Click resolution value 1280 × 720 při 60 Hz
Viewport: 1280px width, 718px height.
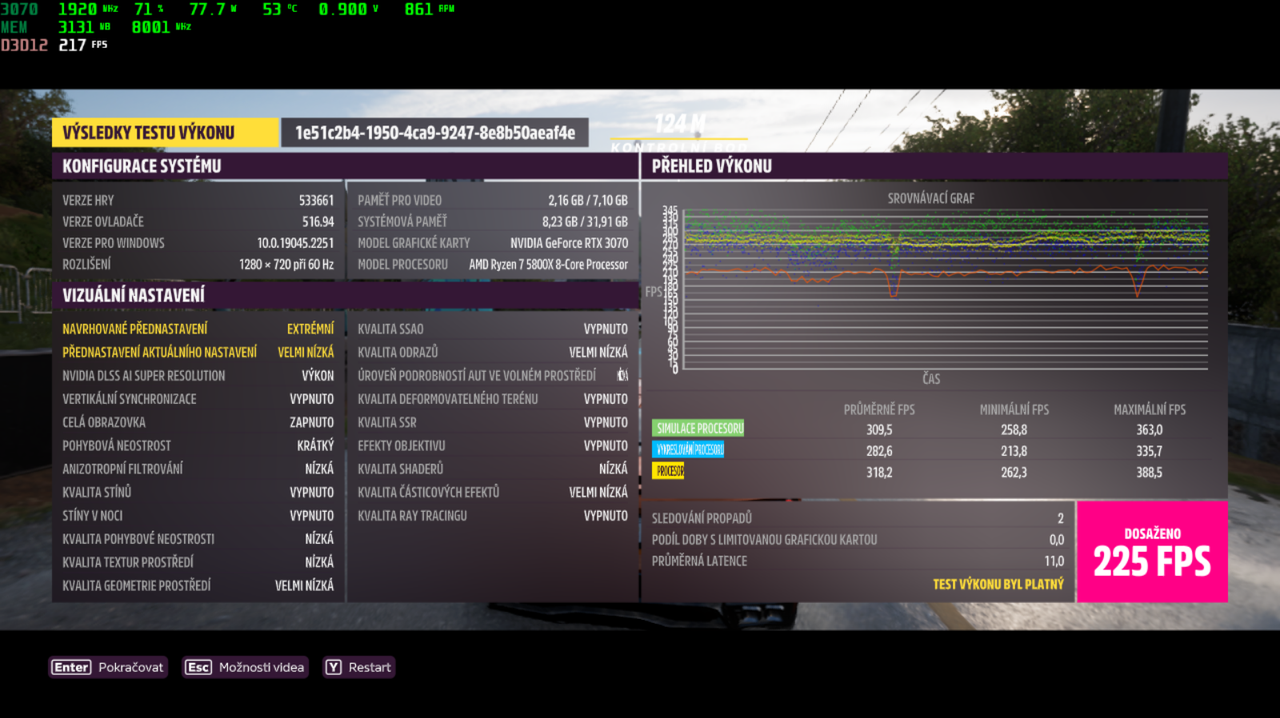click(287, 265)
